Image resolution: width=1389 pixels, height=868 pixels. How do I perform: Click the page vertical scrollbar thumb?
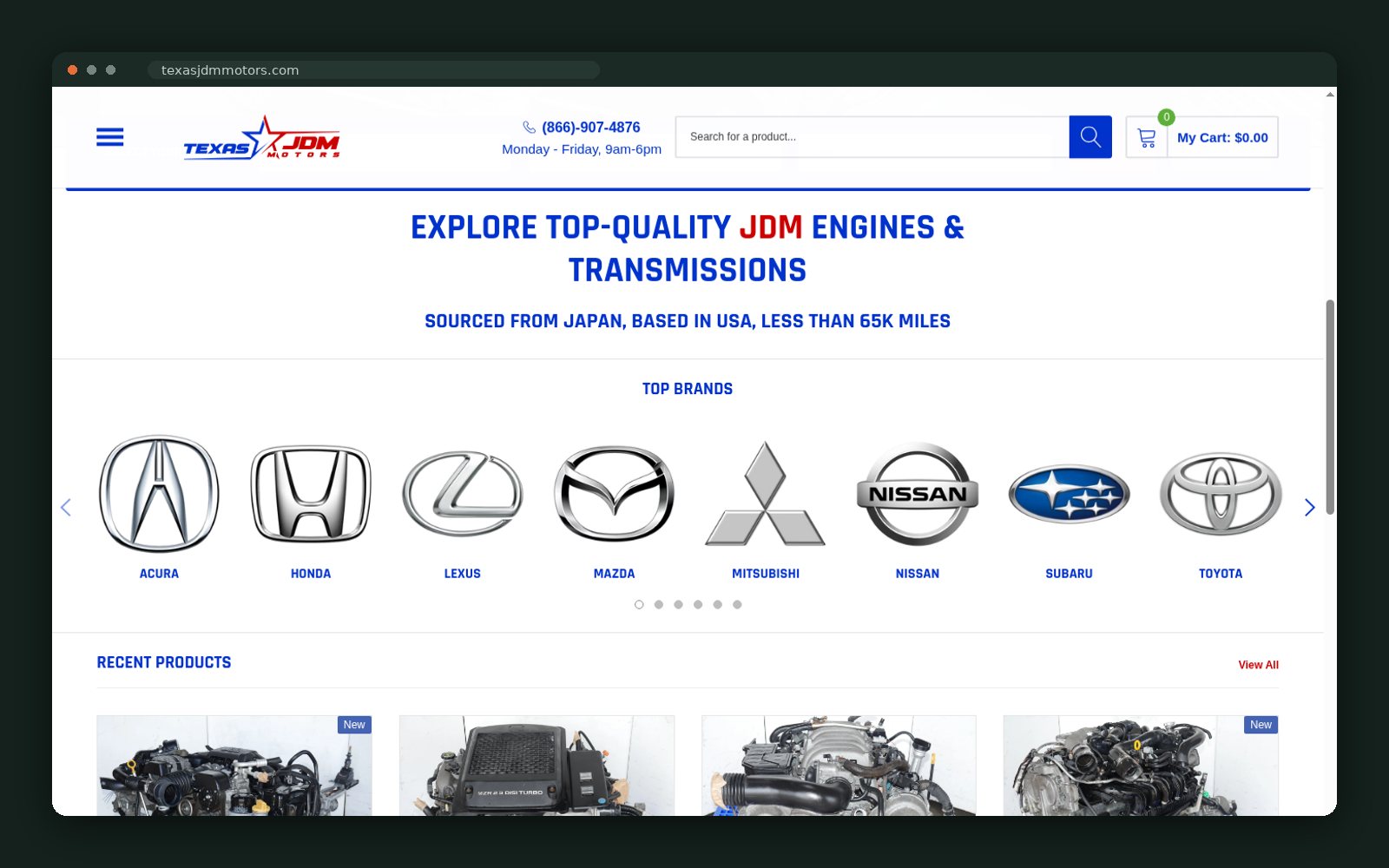pos(1330,407)
